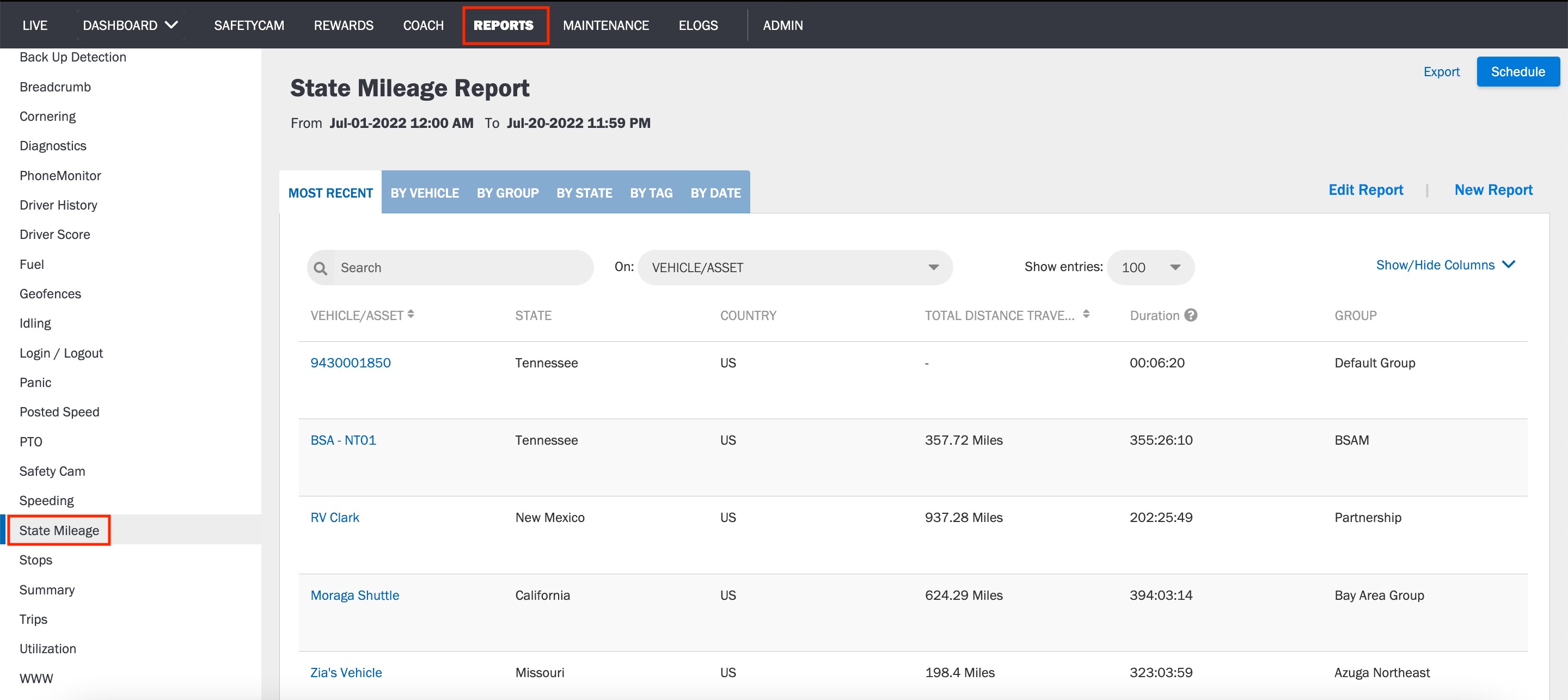Open the COACH menu
Viewport: 1568px width, 700px height.
pos(423,25)
